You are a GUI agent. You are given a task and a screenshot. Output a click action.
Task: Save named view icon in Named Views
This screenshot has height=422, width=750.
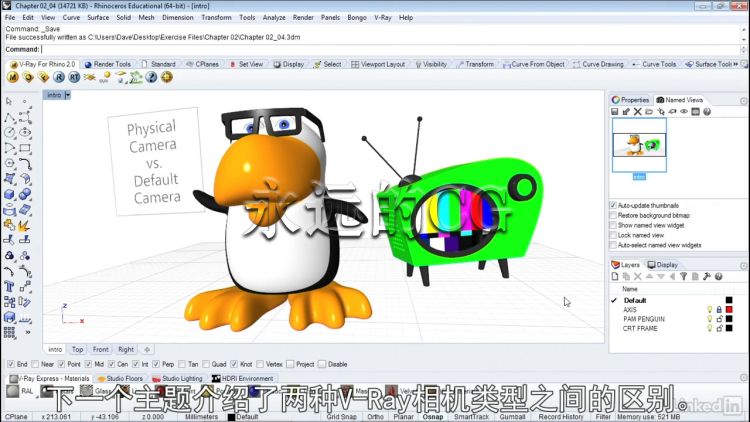(615, 111)
